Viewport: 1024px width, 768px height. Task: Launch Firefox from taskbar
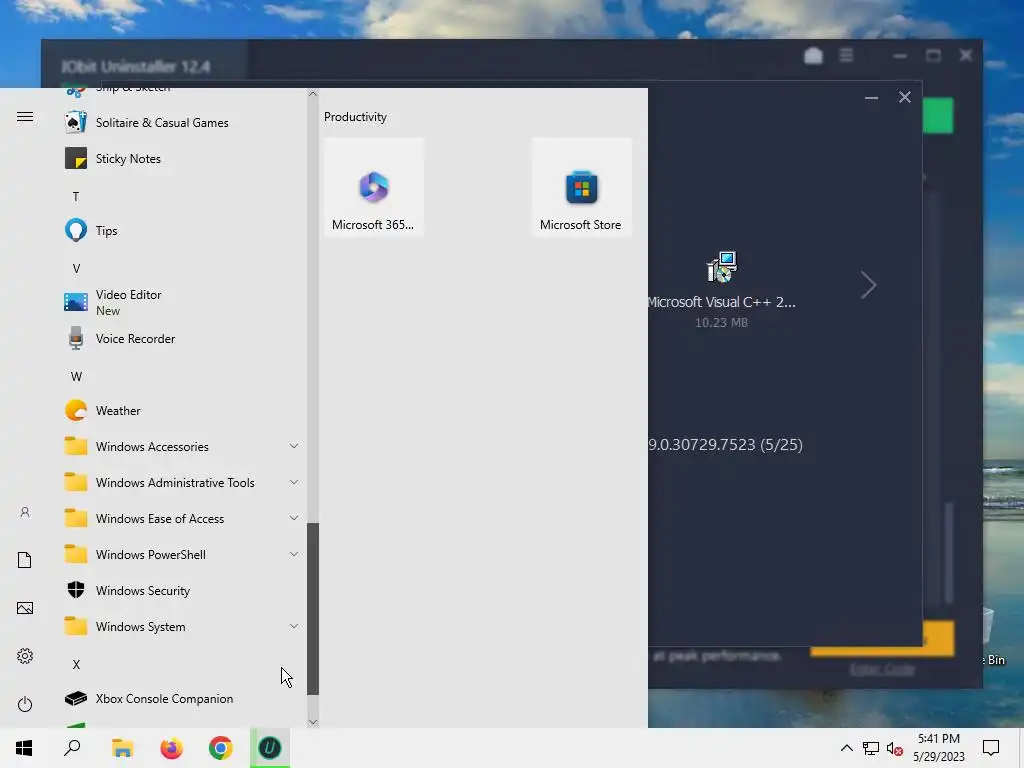(172, 748)
